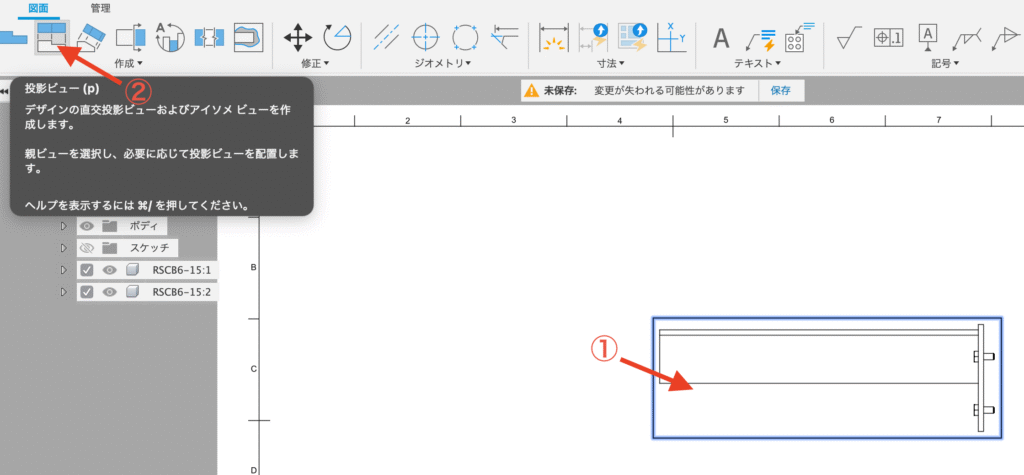Screen dimensions: 1024x475
Task: Select the table update tool
Action: click(x=632, y=39)
